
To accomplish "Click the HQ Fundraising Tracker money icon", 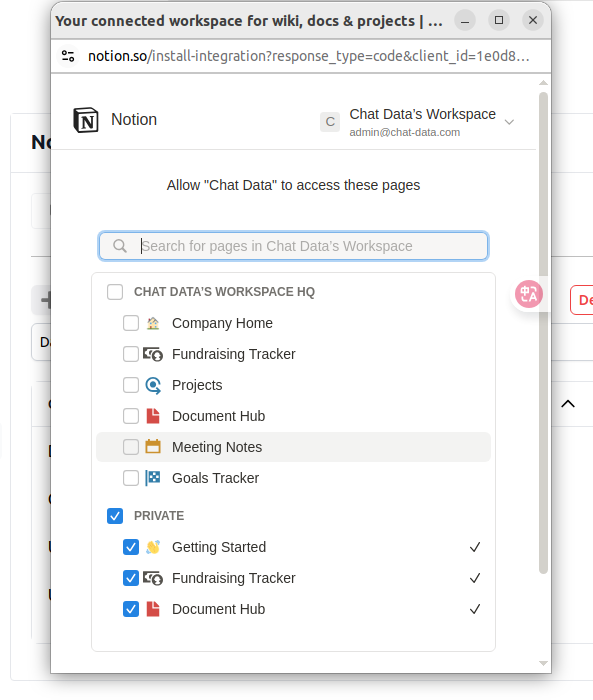I will [153, 354].
